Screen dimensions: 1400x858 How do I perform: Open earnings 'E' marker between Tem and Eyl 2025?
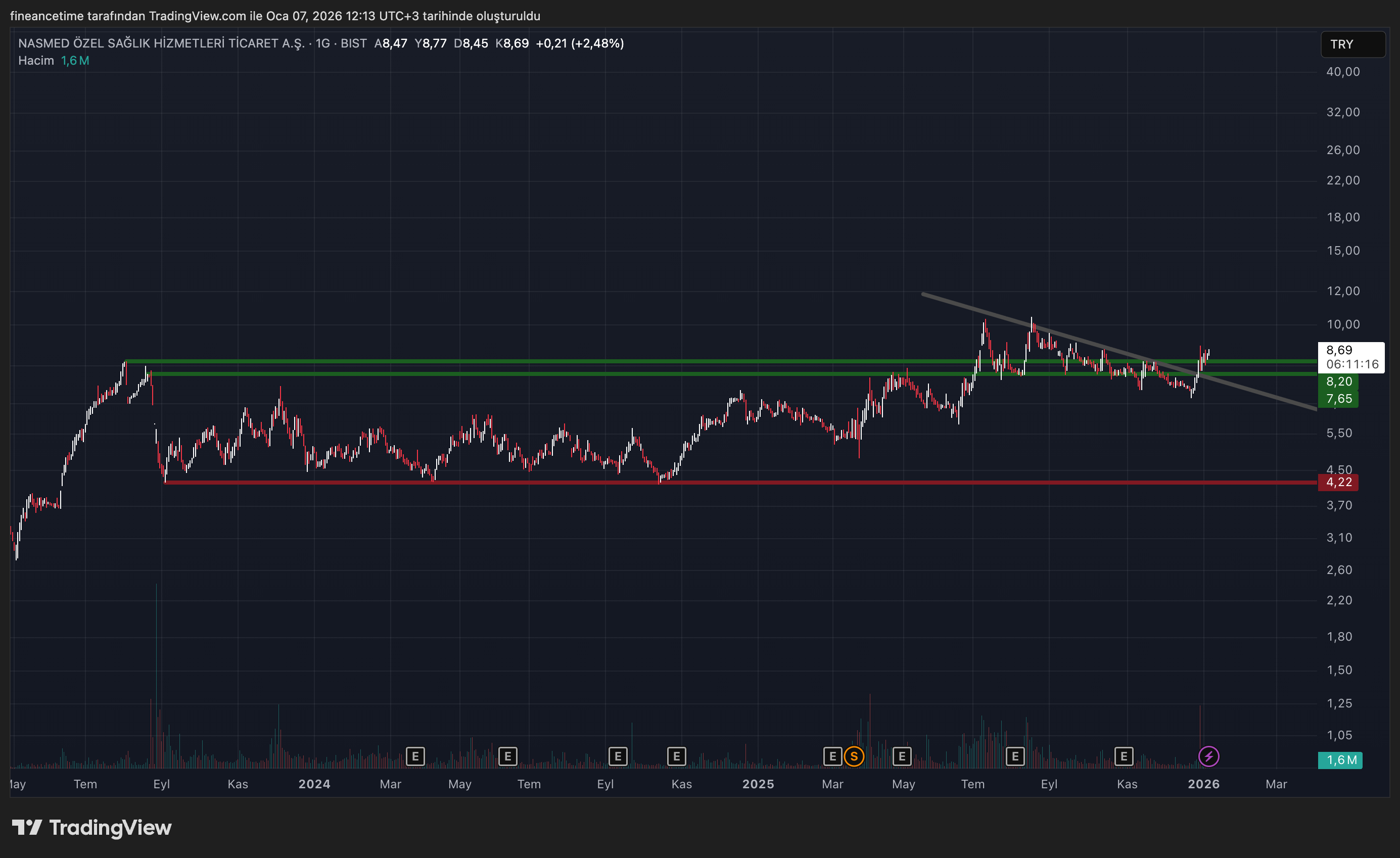(1015, 756)
